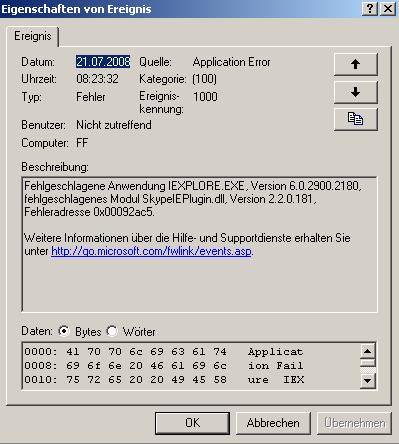
Task: Click the OK button
Action: click(192, 423)
